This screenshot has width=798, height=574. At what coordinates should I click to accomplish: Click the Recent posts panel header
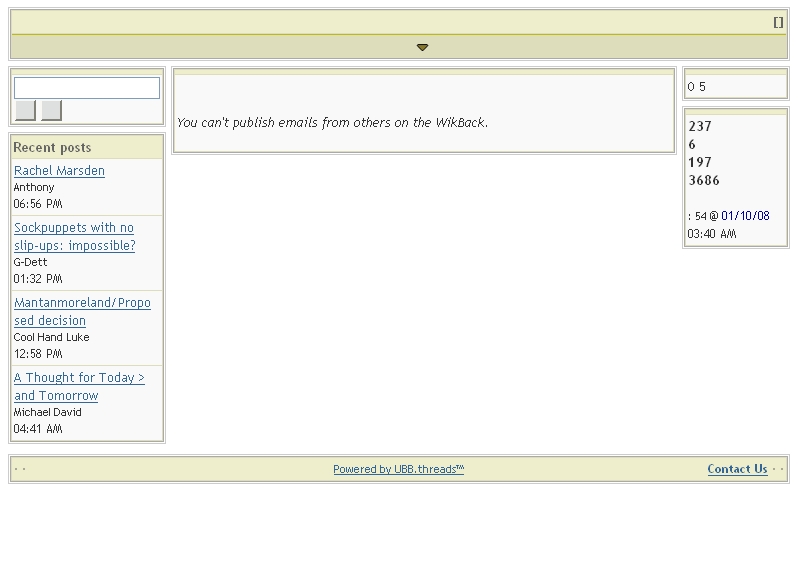pyautogui.click(x=52, y=148)
